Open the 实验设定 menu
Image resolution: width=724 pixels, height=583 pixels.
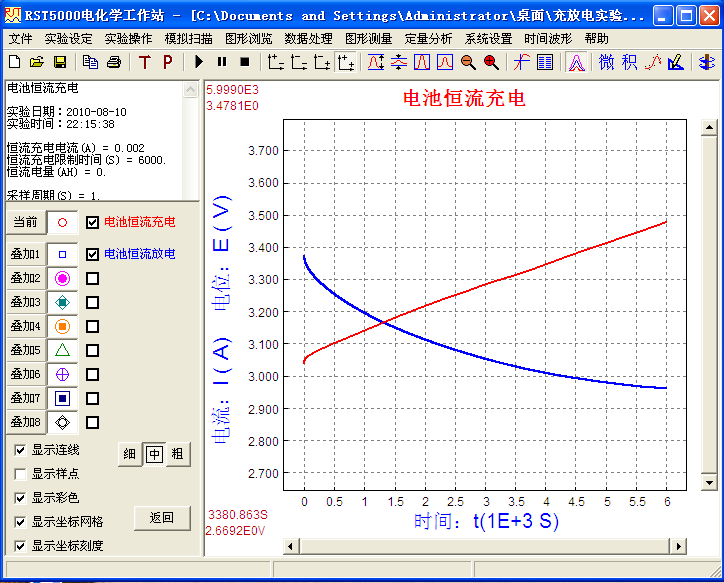[x=68, y=38]
